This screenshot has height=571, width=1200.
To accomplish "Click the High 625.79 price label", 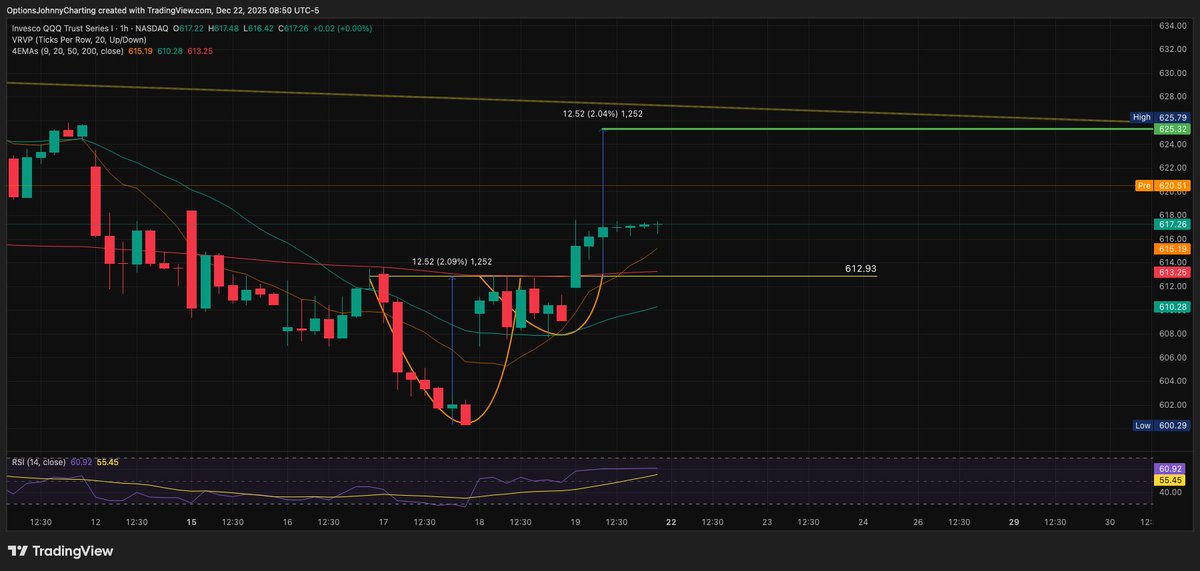I will (1159, 117).
